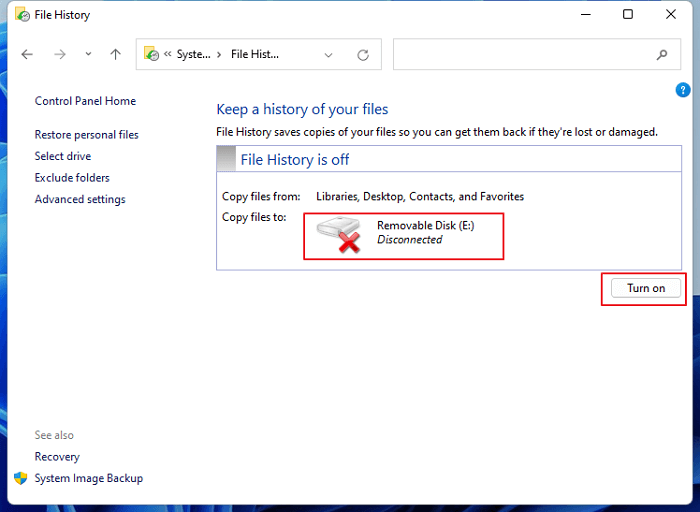
Task: Click the Removable Disk drive icon
Action: click(x=338, y=236)
